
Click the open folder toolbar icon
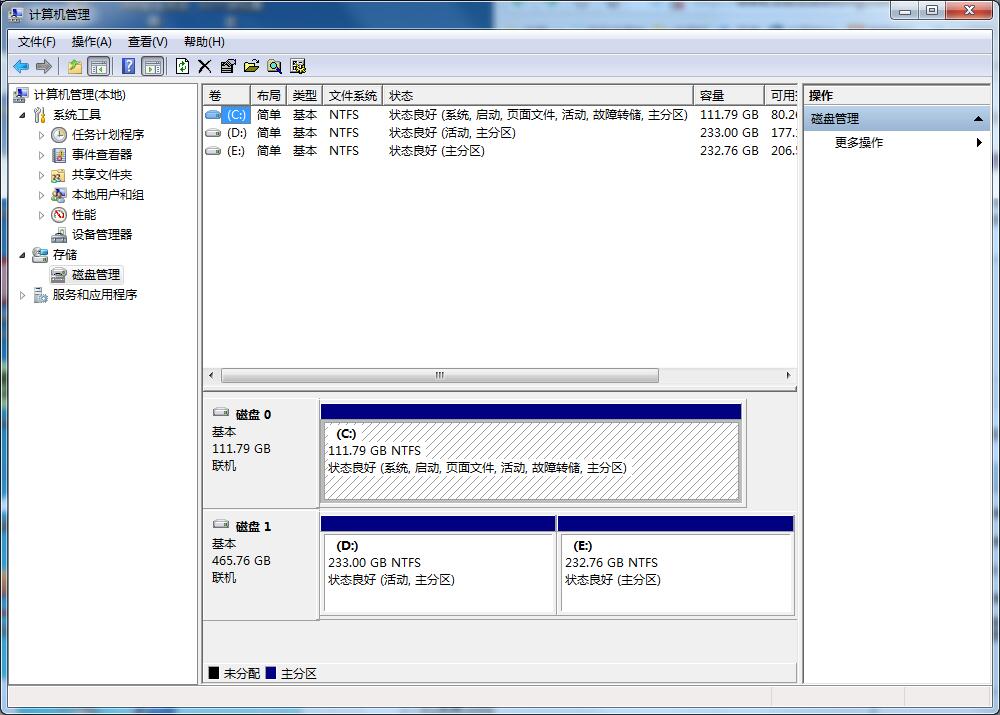coord(251,66)
